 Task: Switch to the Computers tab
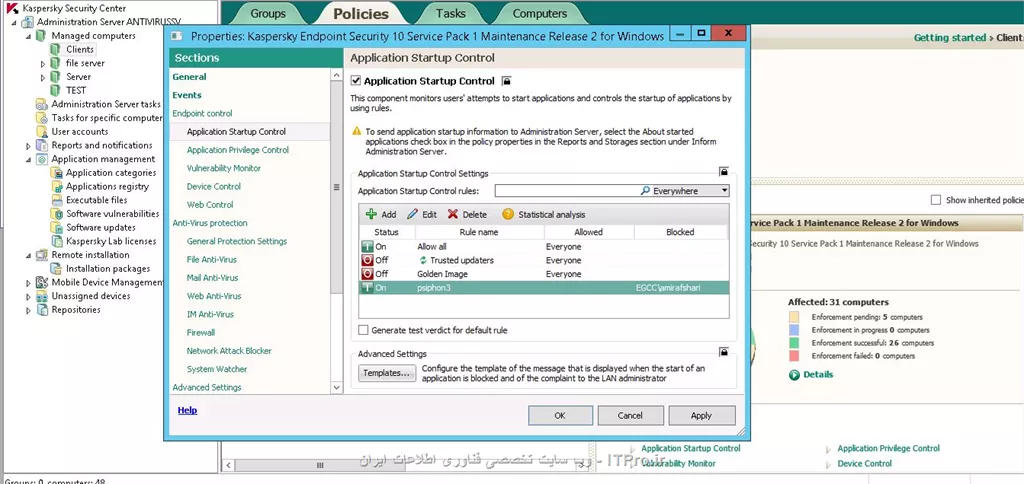point(539,13)
